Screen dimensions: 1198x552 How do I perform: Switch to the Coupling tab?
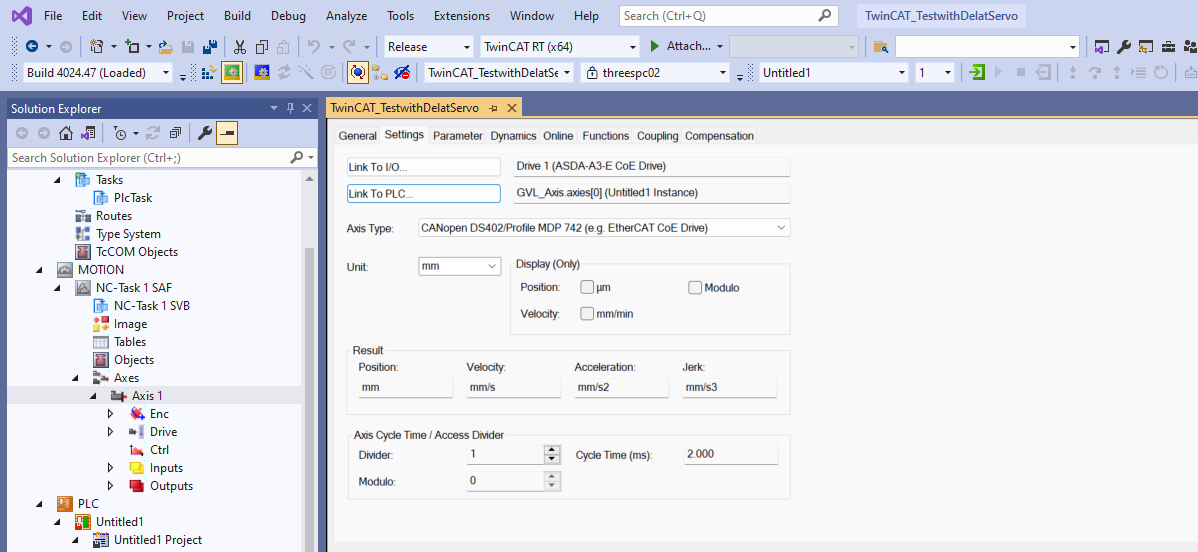[658, 136]
